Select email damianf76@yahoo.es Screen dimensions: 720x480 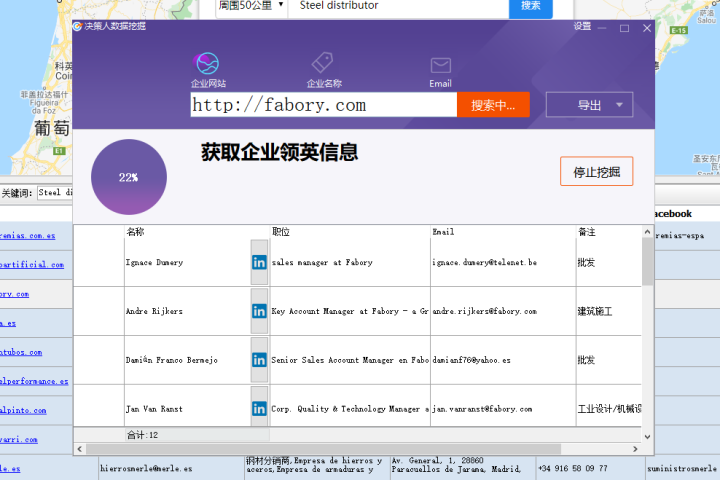pos(471,360)
